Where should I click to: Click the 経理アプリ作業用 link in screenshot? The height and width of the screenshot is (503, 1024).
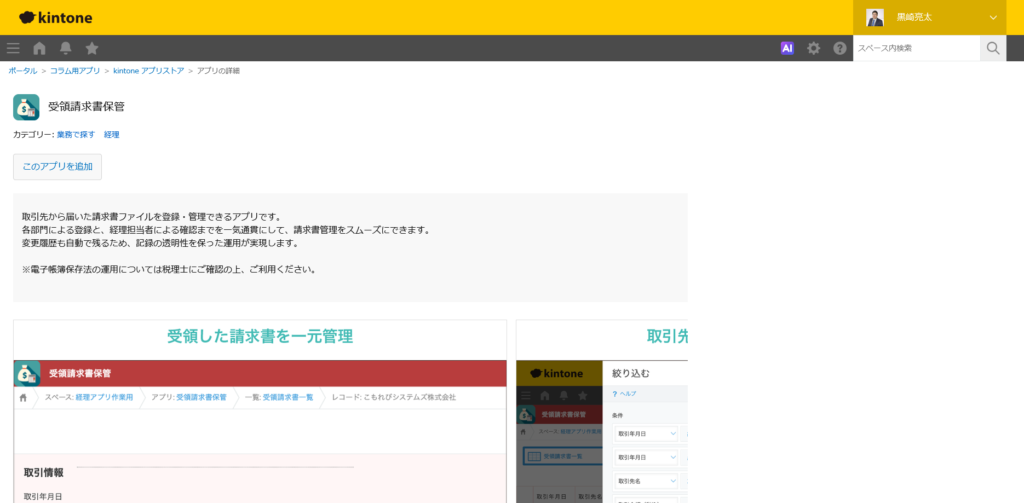click(104, 397)
